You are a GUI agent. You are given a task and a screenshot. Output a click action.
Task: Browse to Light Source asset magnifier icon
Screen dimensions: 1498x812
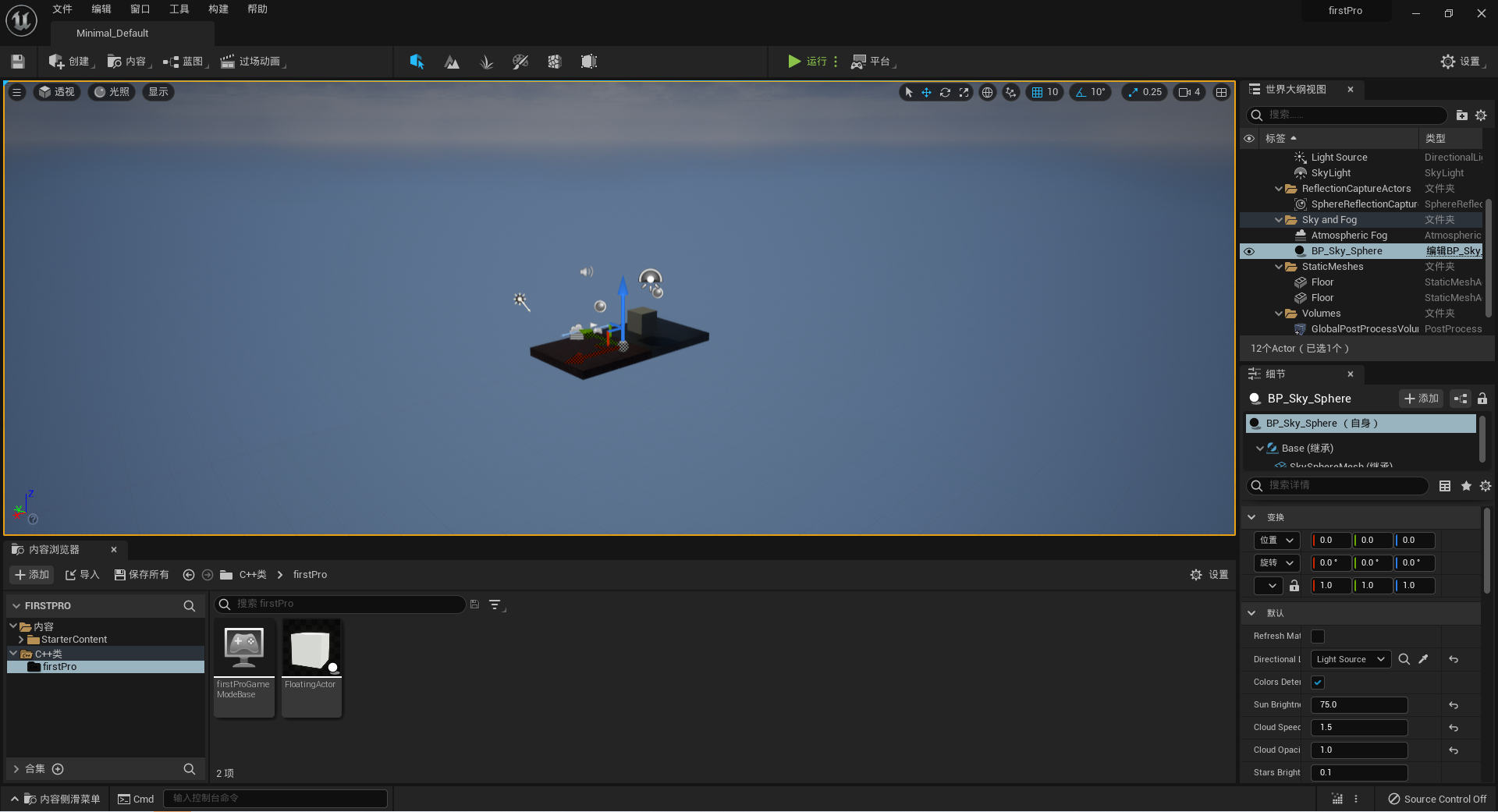click(x=1404, y=659)
